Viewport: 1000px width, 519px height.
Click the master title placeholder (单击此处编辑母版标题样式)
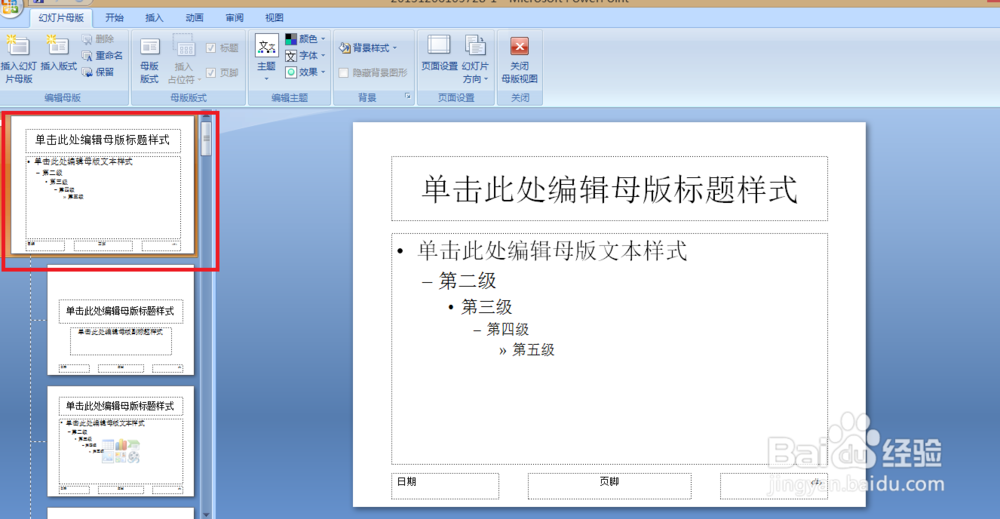click(x=609, y=189)
